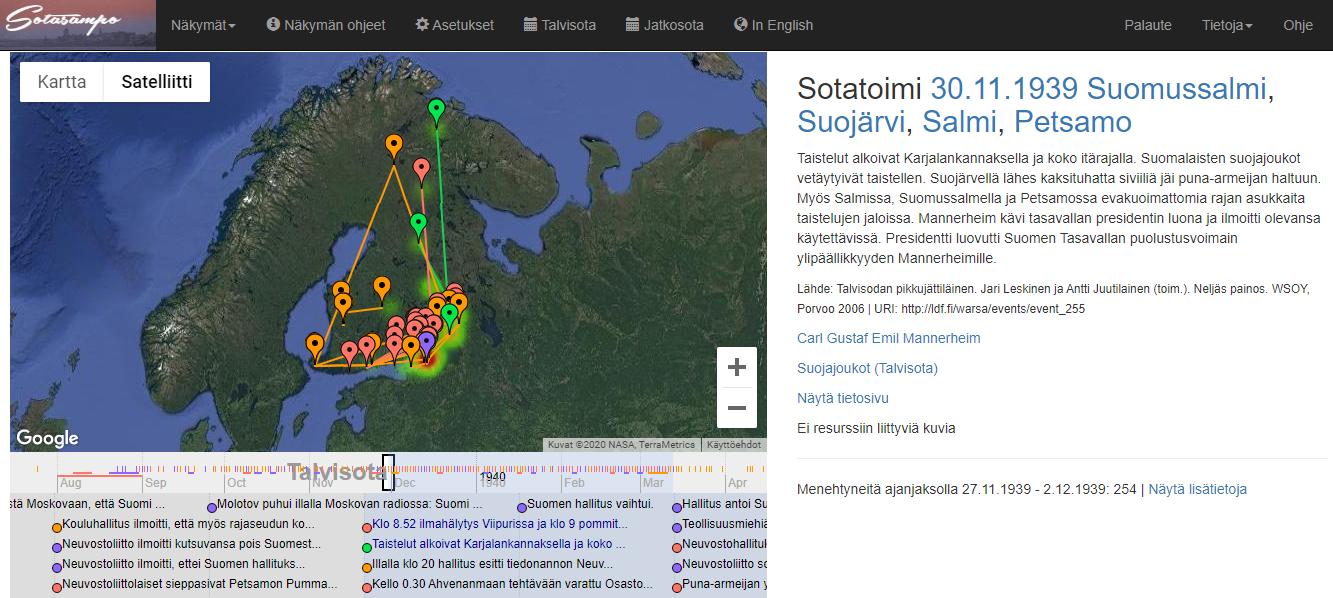The height and width of the screenshot is (598, 1333).
Task: Open the Tietoja dropdown menu
Action: pos(1227,25)
